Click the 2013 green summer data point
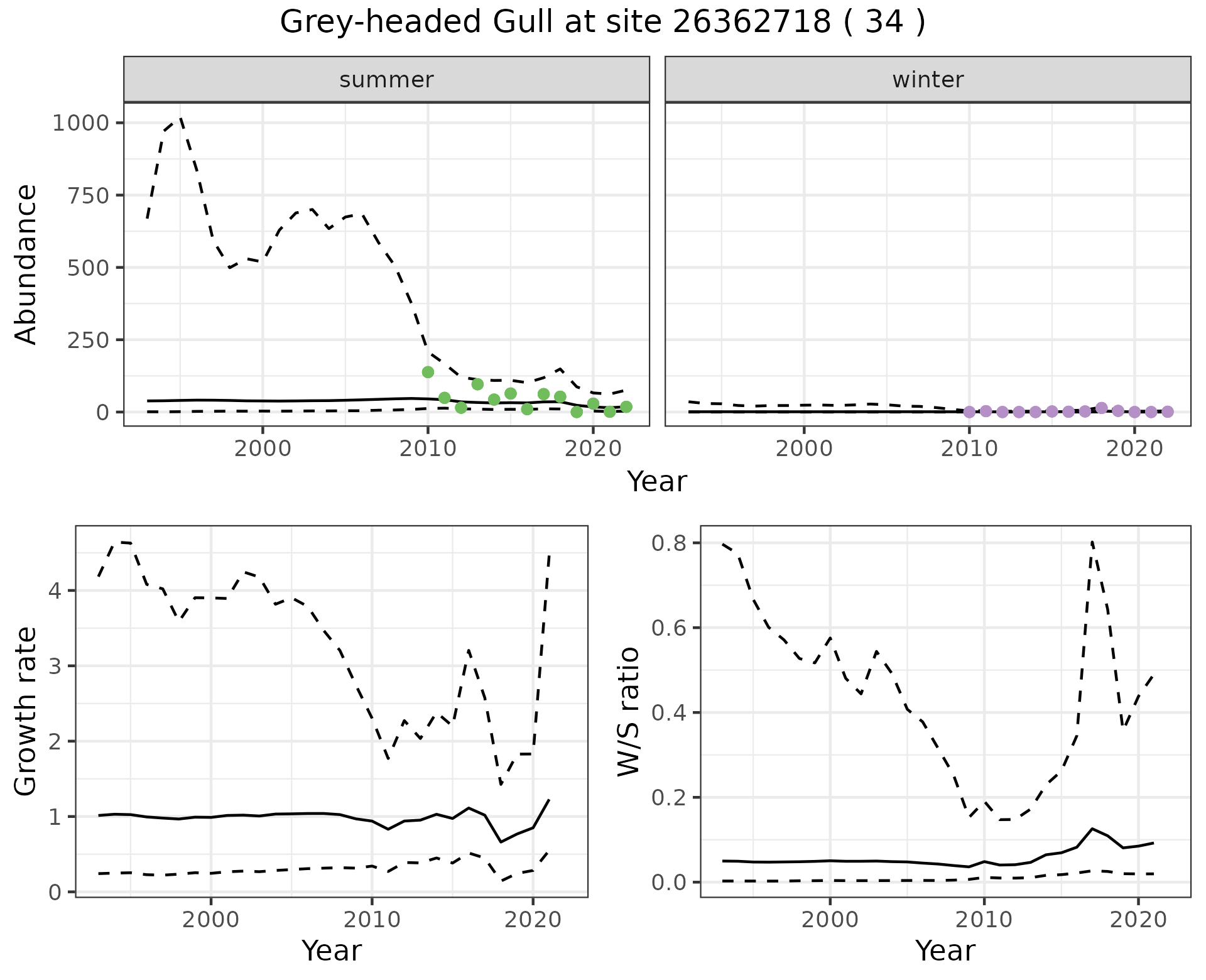The height and width of the screenshot is (980, 1206). click(477, 384)
